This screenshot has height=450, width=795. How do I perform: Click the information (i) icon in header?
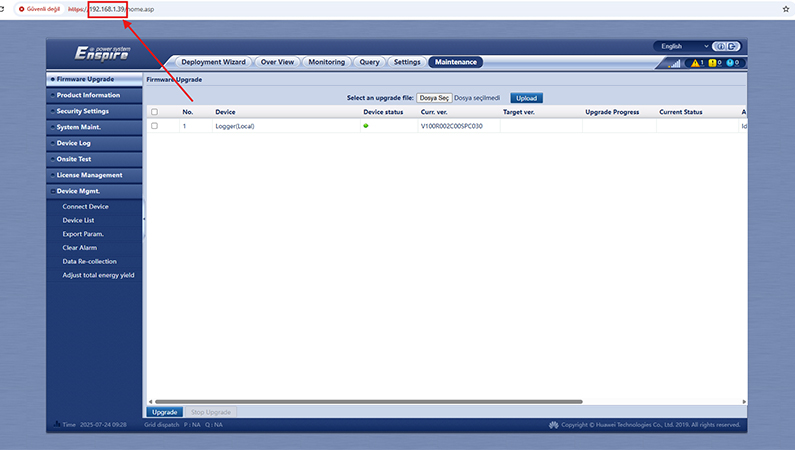point(722,46)
